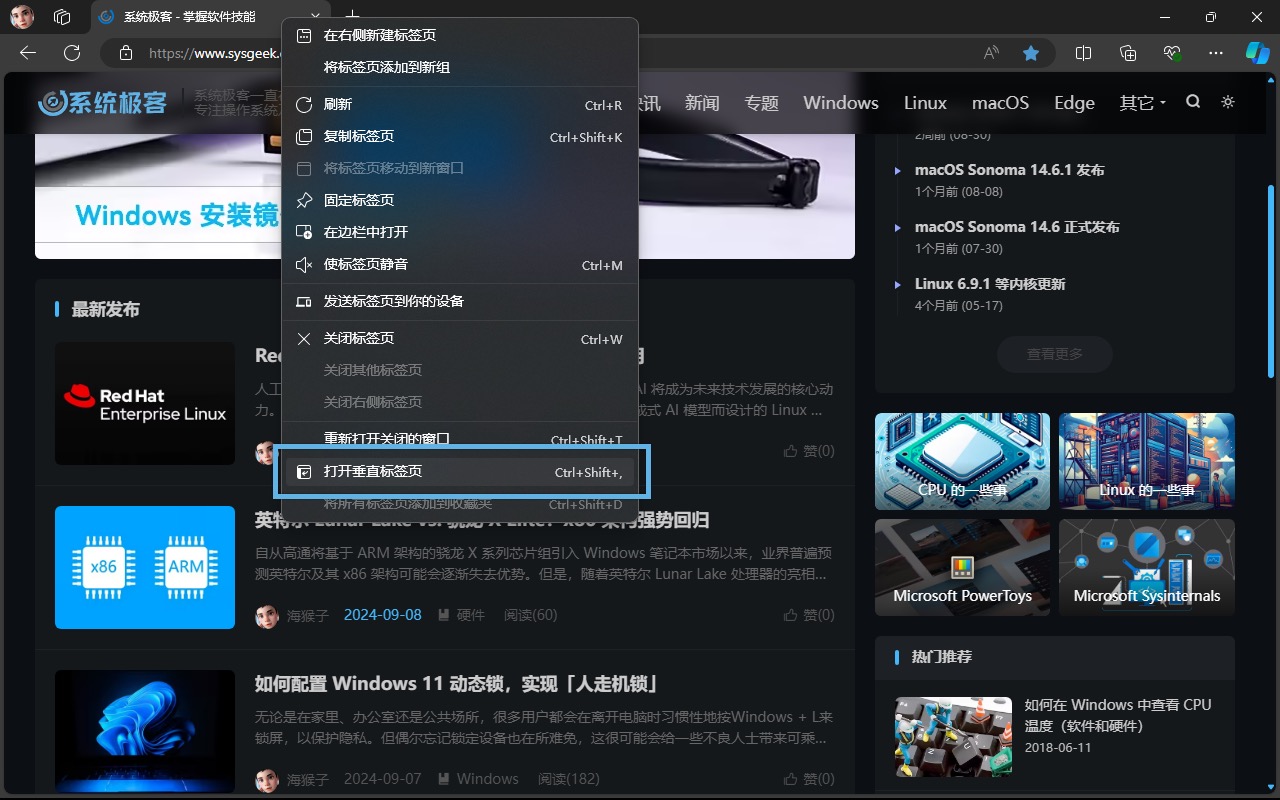This screenshot has width=1280, height=800.
Task: Select 关闭标签页 menu item
Action: point(460,338)
